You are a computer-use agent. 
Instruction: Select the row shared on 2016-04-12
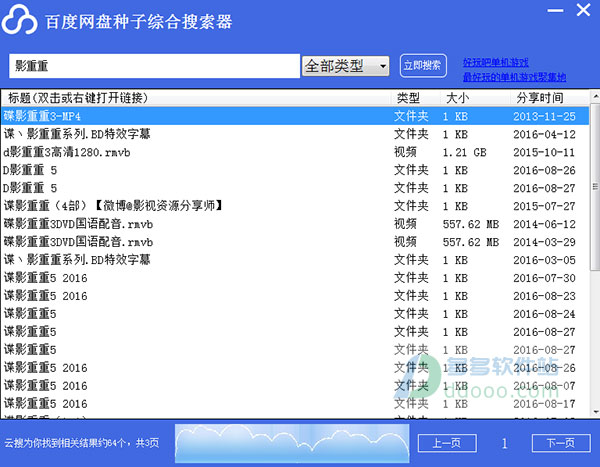(x=295, y=134)
